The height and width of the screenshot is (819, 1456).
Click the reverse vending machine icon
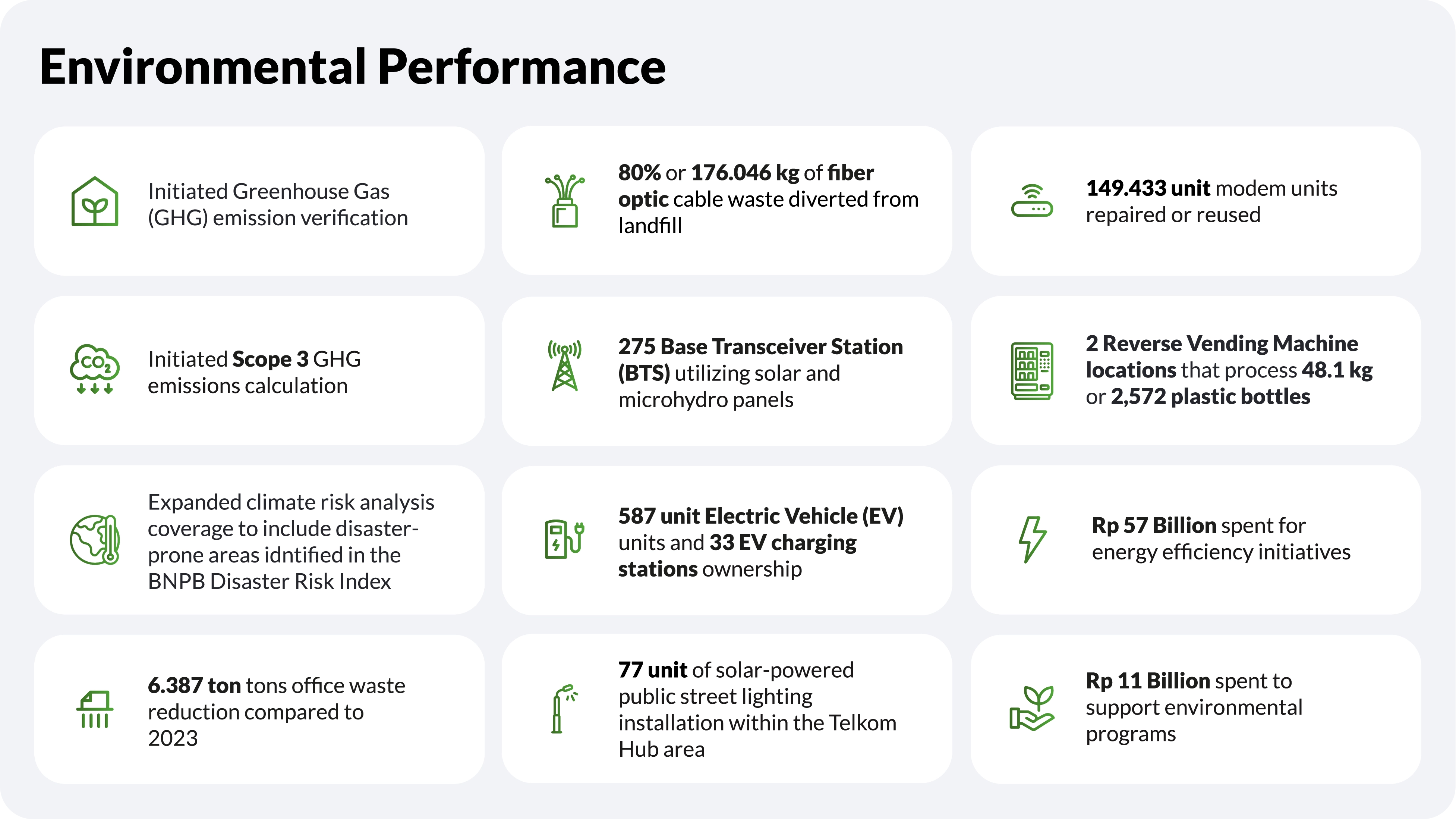click(1031, 370)
